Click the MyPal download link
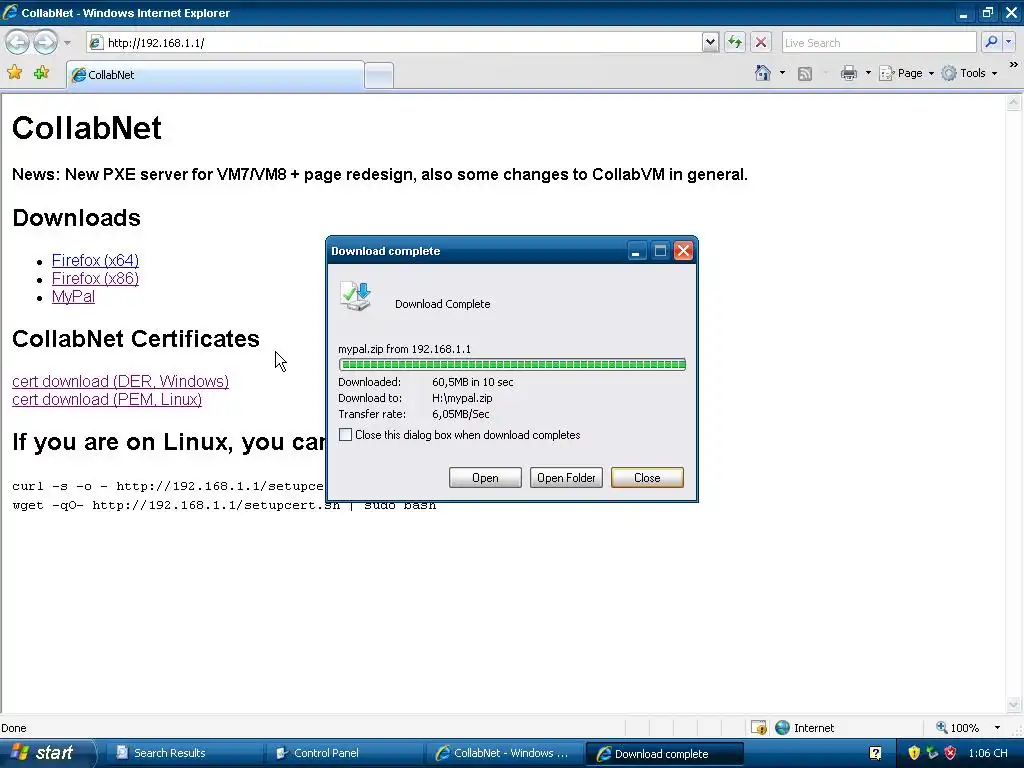Image resolution: width=1024 pixels, height=768 pixels. point(73,296)
